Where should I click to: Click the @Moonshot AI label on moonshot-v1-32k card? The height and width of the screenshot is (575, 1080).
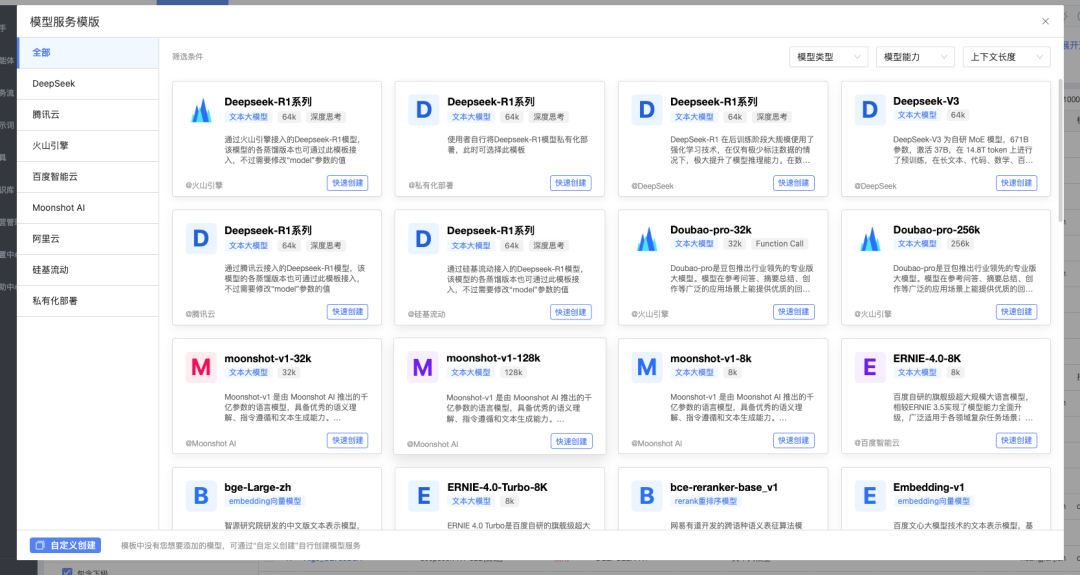coord(211,443)
